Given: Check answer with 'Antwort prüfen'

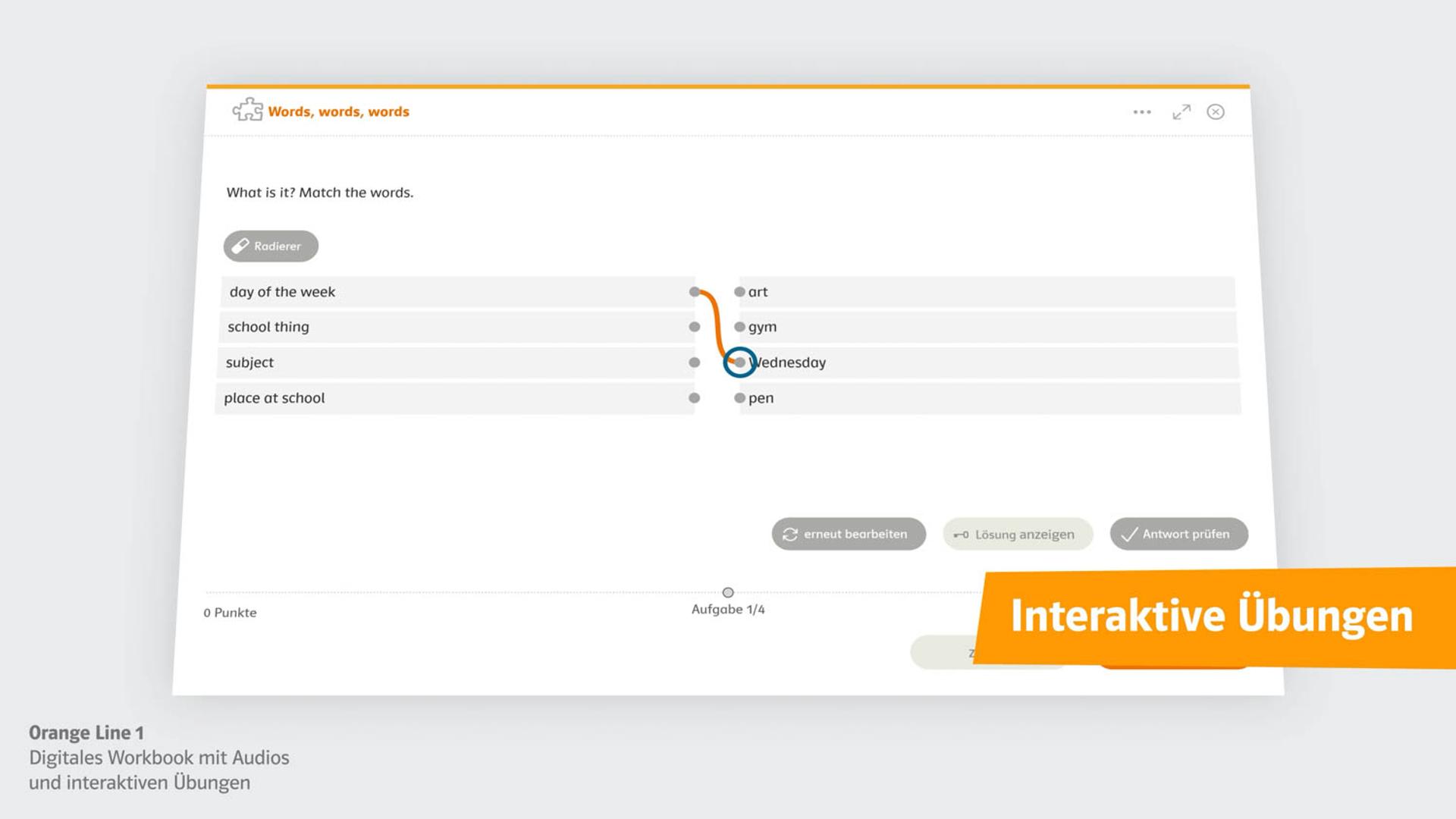Looking at the screenshot, I should coord(1178,534).
